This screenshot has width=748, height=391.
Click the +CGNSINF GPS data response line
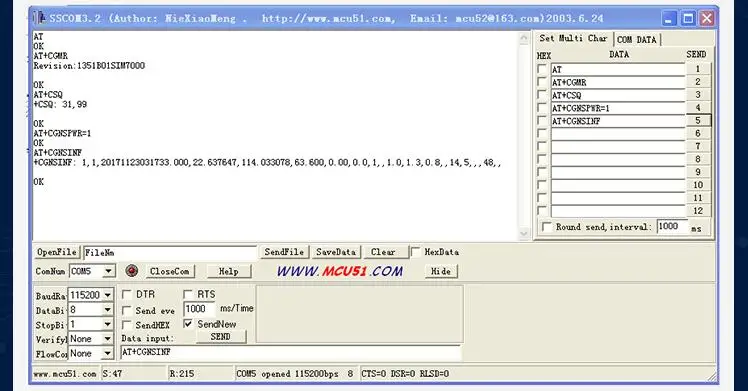pos(267,162)
